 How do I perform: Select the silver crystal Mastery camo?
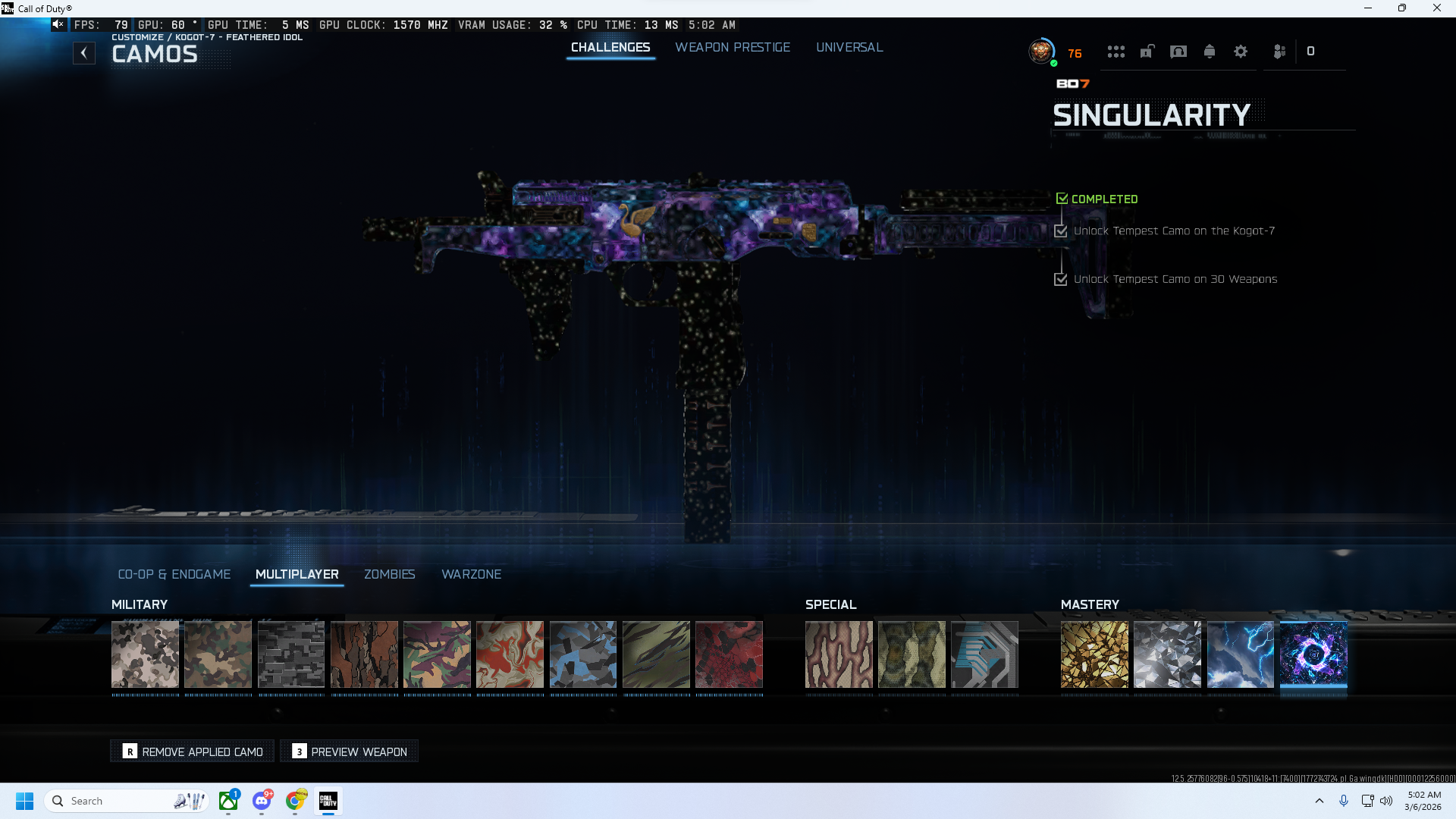pos(1168,654)
